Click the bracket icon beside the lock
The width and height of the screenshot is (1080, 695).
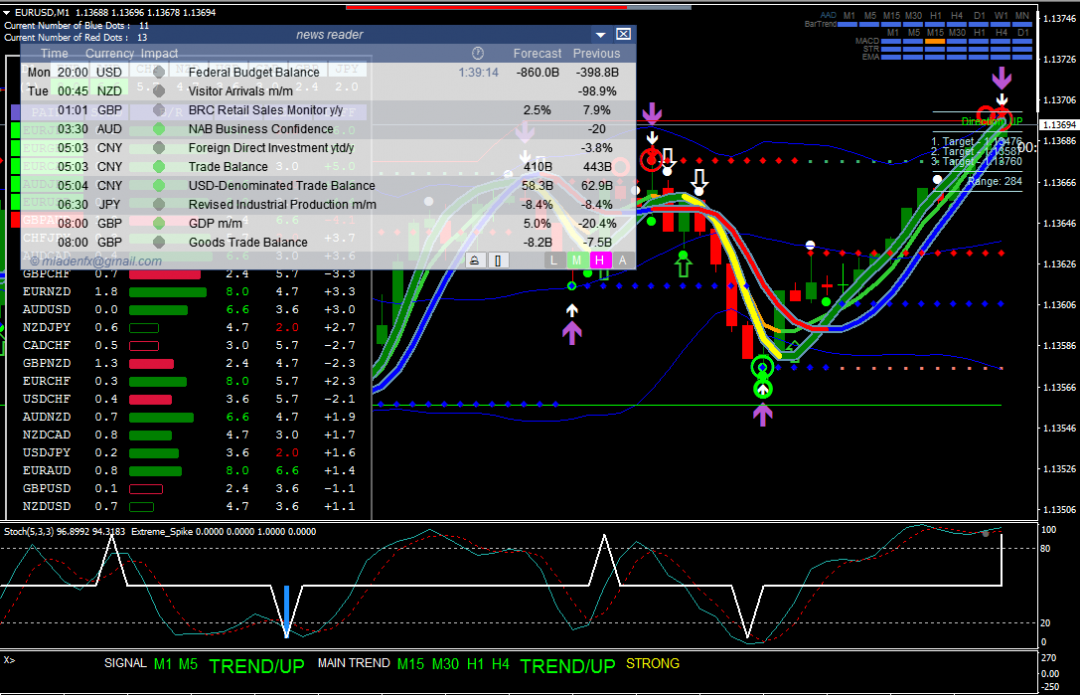coord(497,260)
